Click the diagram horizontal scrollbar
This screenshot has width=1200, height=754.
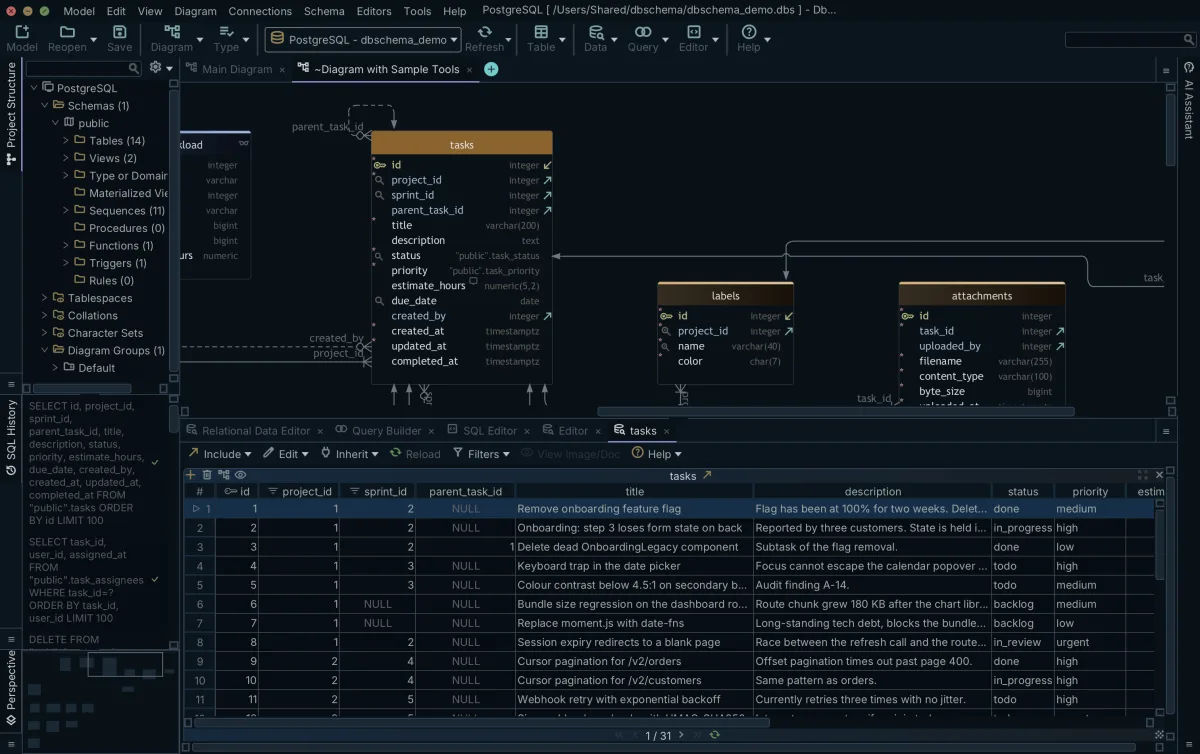point(835,411)
